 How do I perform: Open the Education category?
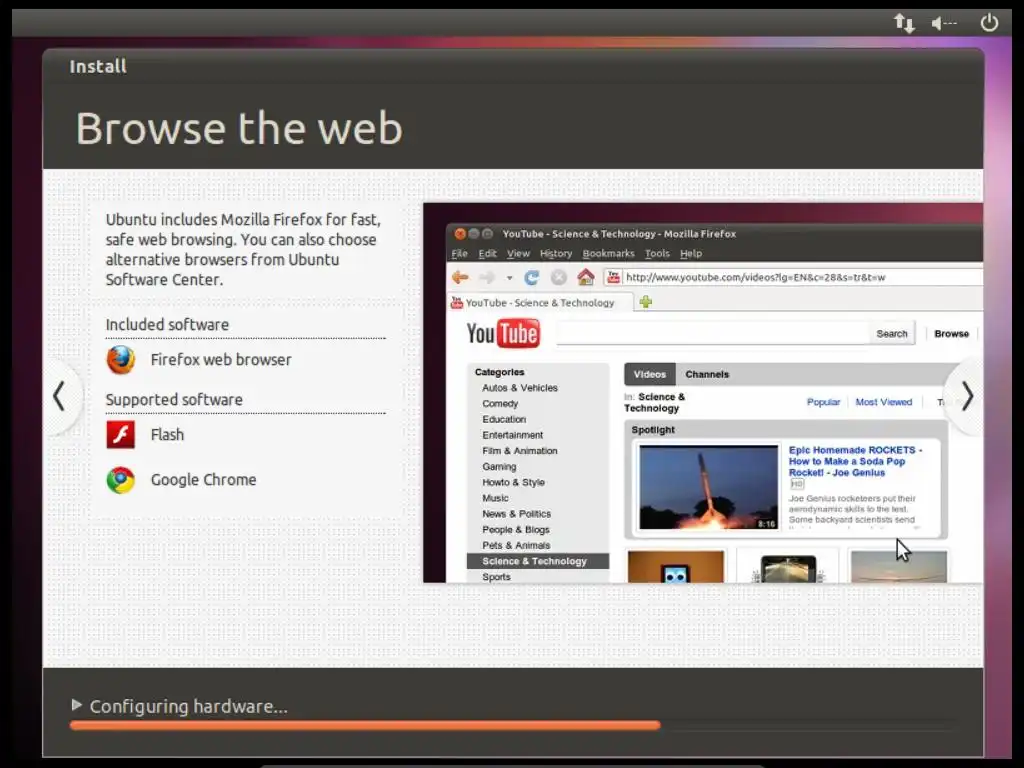pyautogui.click(x=504, y=419)
